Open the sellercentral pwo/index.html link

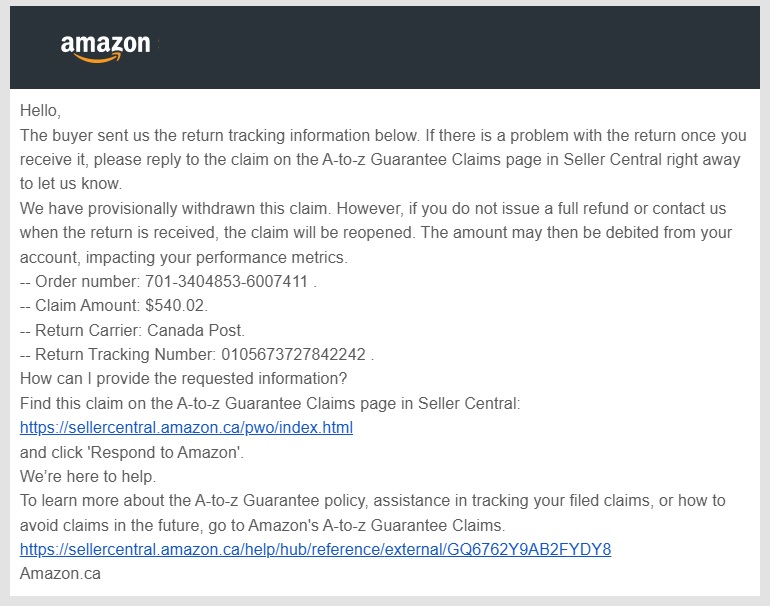(186, 427)
